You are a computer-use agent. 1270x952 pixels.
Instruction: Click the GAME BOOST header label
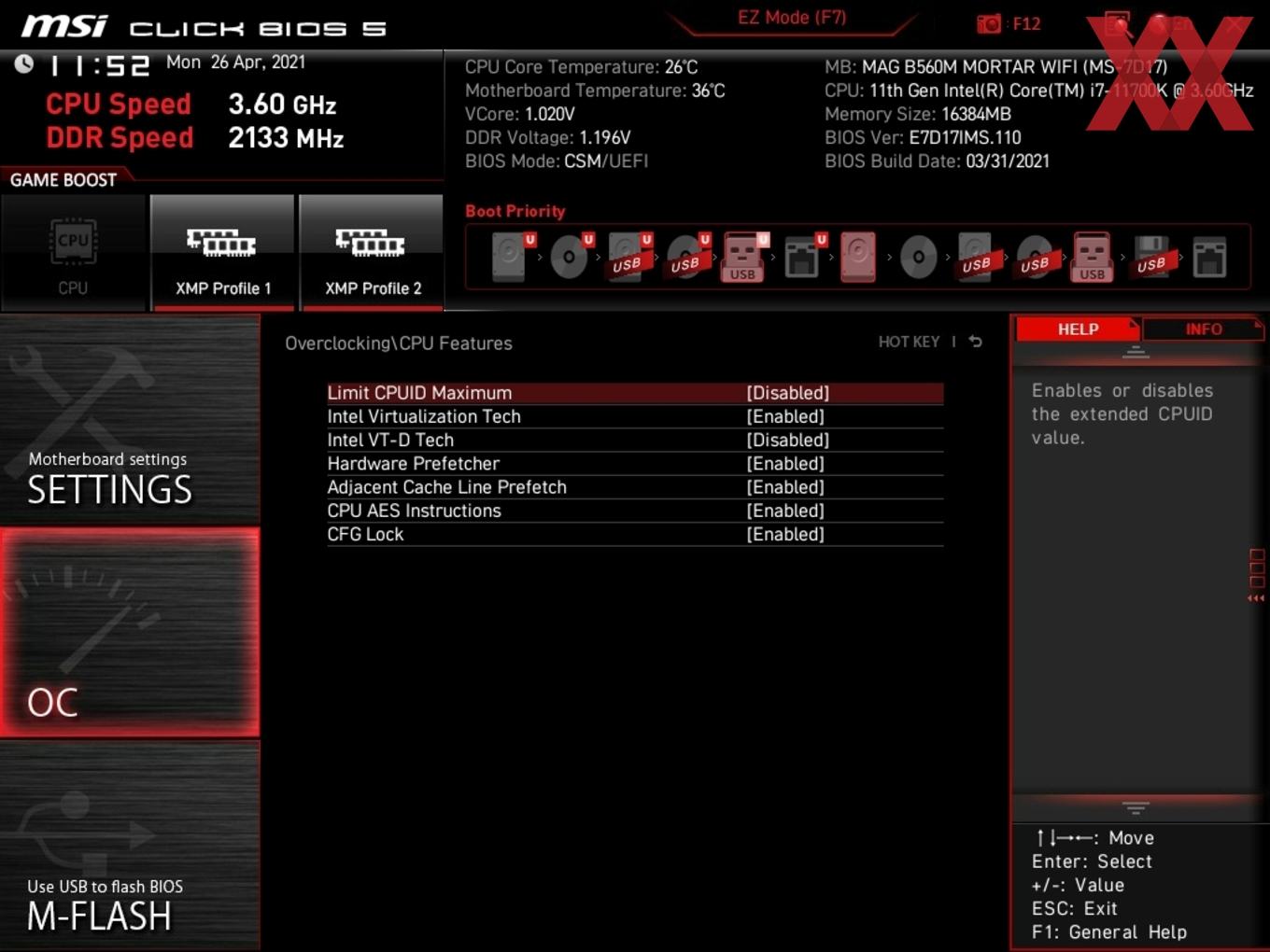coord(63,180)
